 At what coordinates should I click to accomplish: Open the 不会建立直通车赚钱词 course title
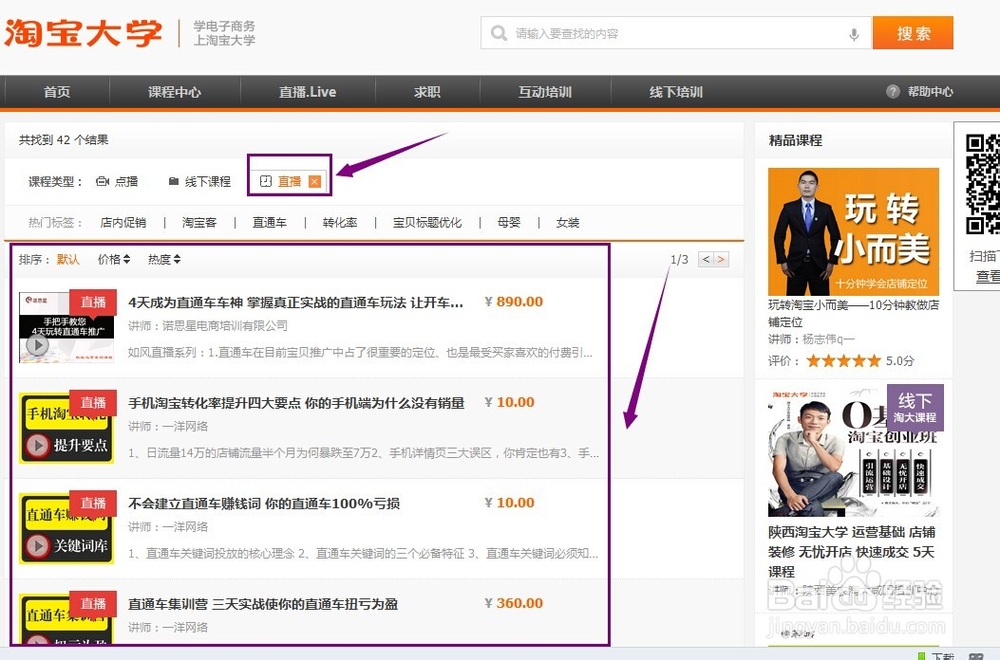[x=264, y=504]
